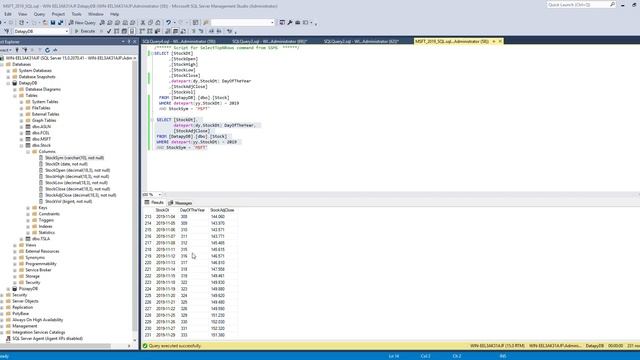This screenshot has width=640, height=360.
Task: Switch to the SQLQuery4.sql tab
Action: click(179, 42)
